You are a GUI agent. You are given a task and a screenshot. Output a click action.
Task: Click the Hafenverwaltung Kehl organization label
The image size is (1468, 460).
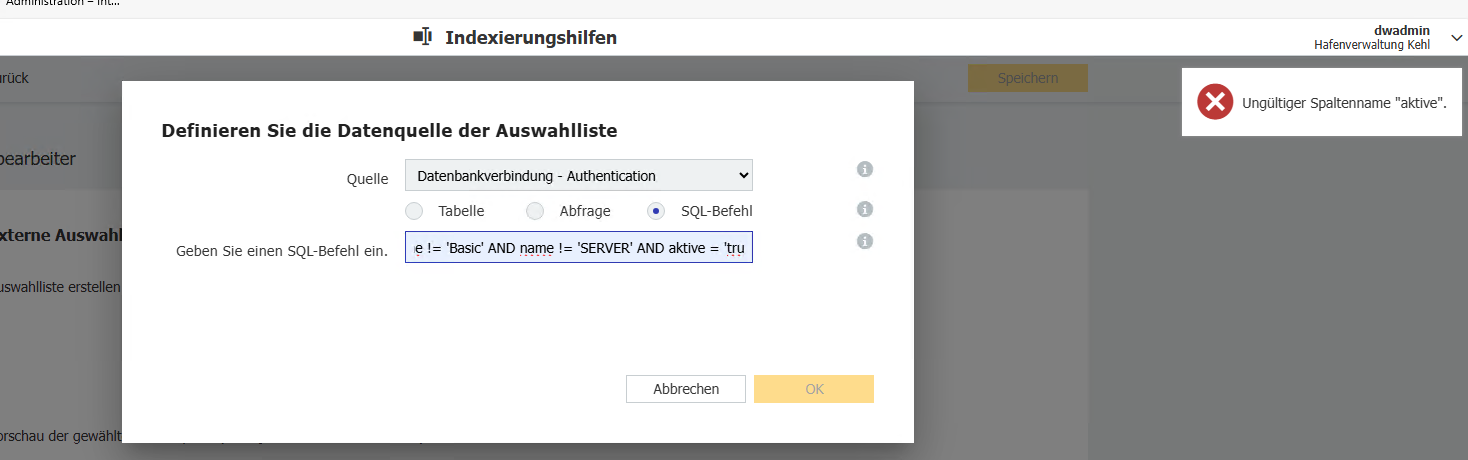tap(1371, 45)
